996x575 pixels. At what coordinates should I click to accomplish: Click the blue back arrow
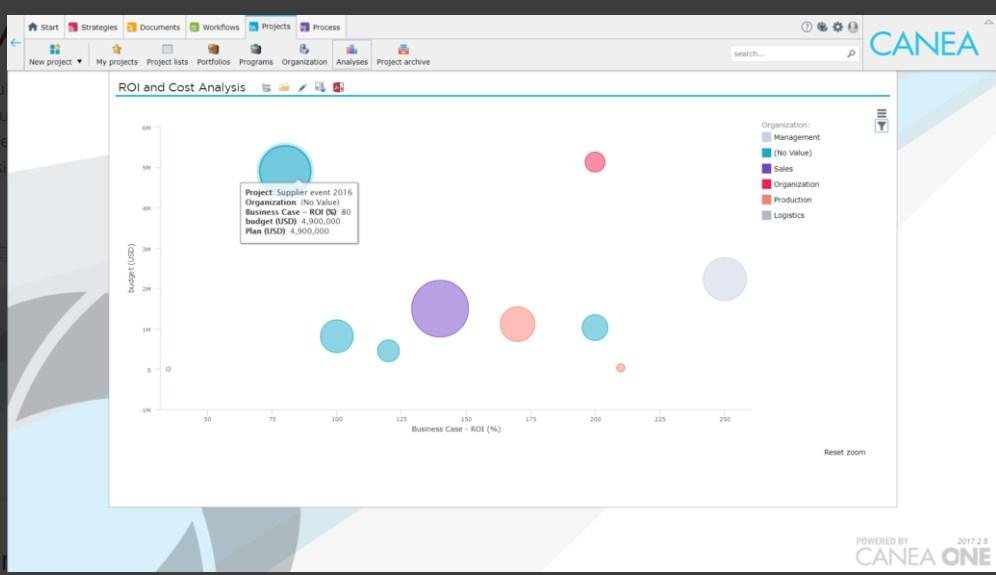[16, 43]
